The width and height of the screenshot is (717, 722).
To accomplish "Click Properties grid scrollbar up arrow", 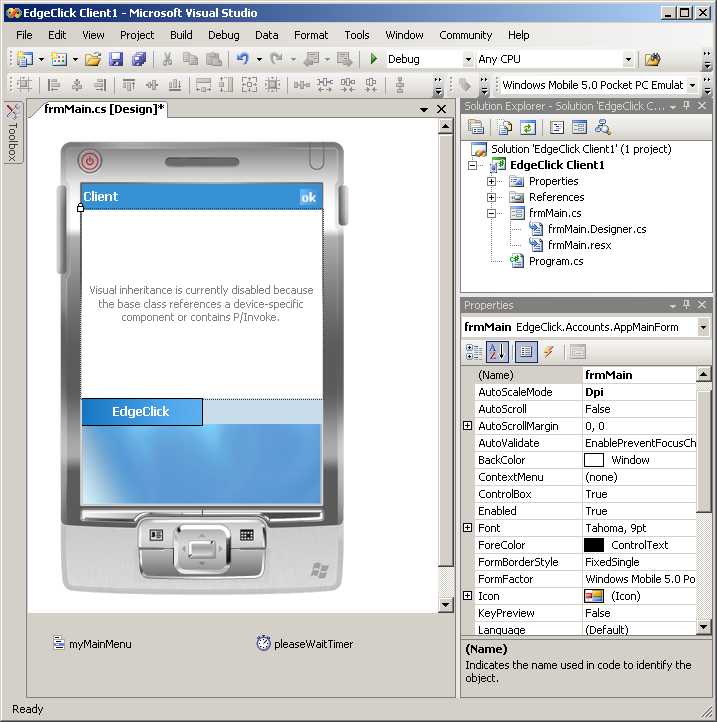I will coord(703,374).
